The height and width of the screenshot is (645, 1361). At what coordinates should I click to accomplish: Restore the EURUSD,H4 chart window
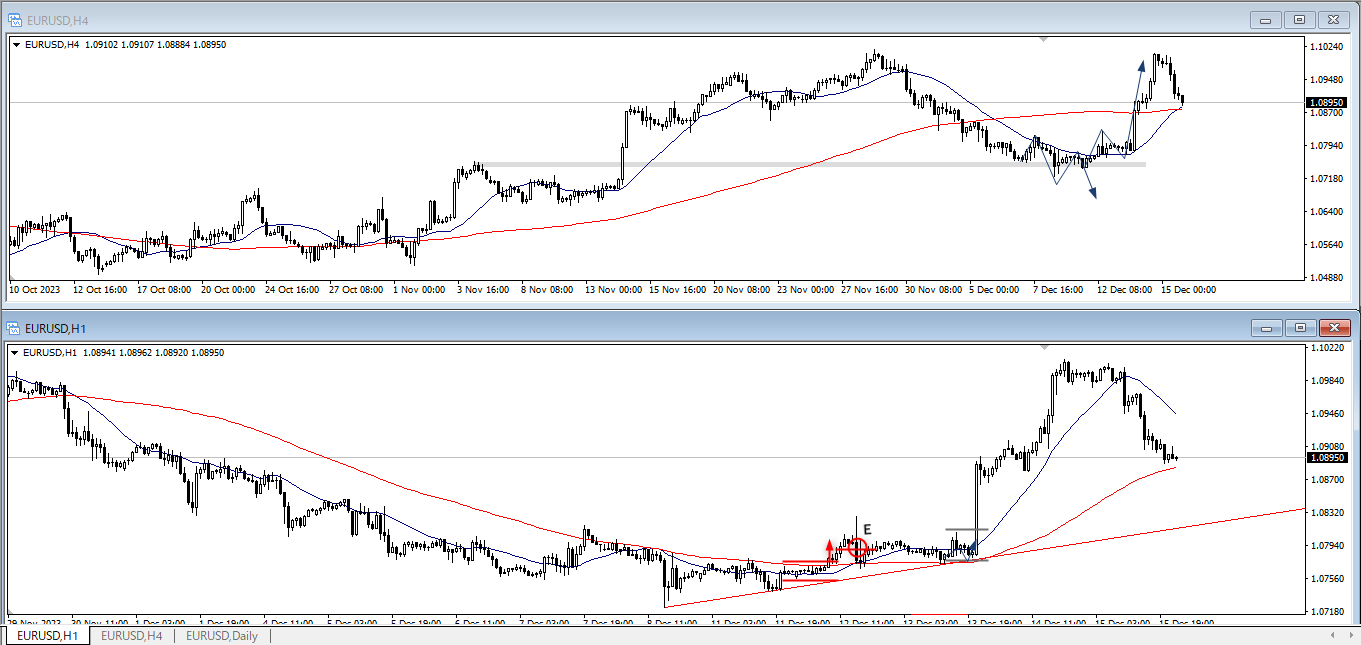click(x=1299, y=19)
